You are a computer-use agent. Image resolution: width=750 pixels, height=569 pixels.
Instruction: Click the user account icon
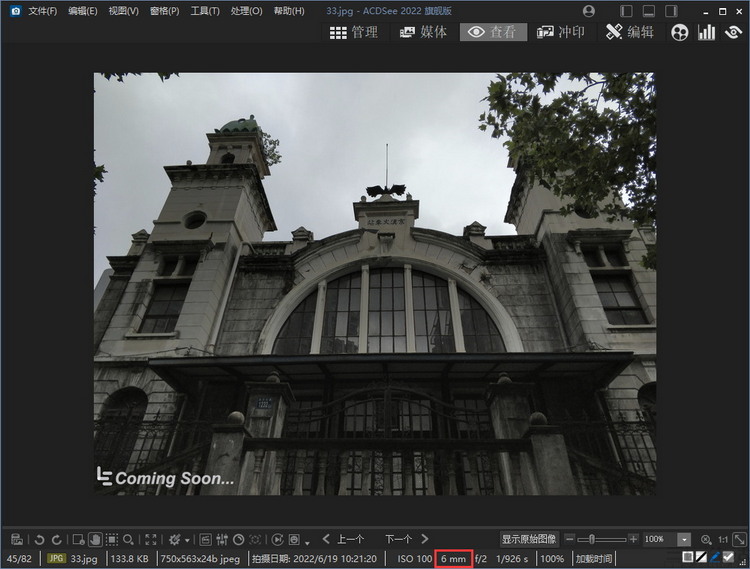tap(588, 11)
